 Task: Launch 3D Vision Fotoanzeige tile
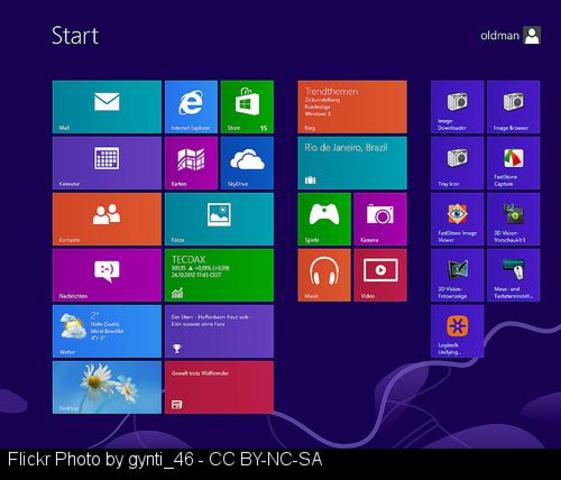(x=457, y=275)
